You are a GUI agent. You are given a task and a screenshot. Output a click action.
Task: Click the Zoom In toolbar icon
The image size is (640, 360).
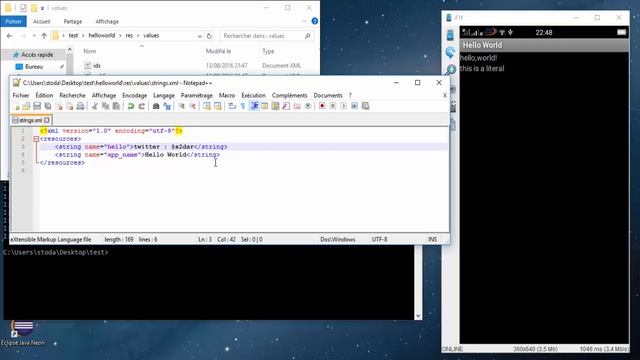pyautogui.click(x=181, y=106)
